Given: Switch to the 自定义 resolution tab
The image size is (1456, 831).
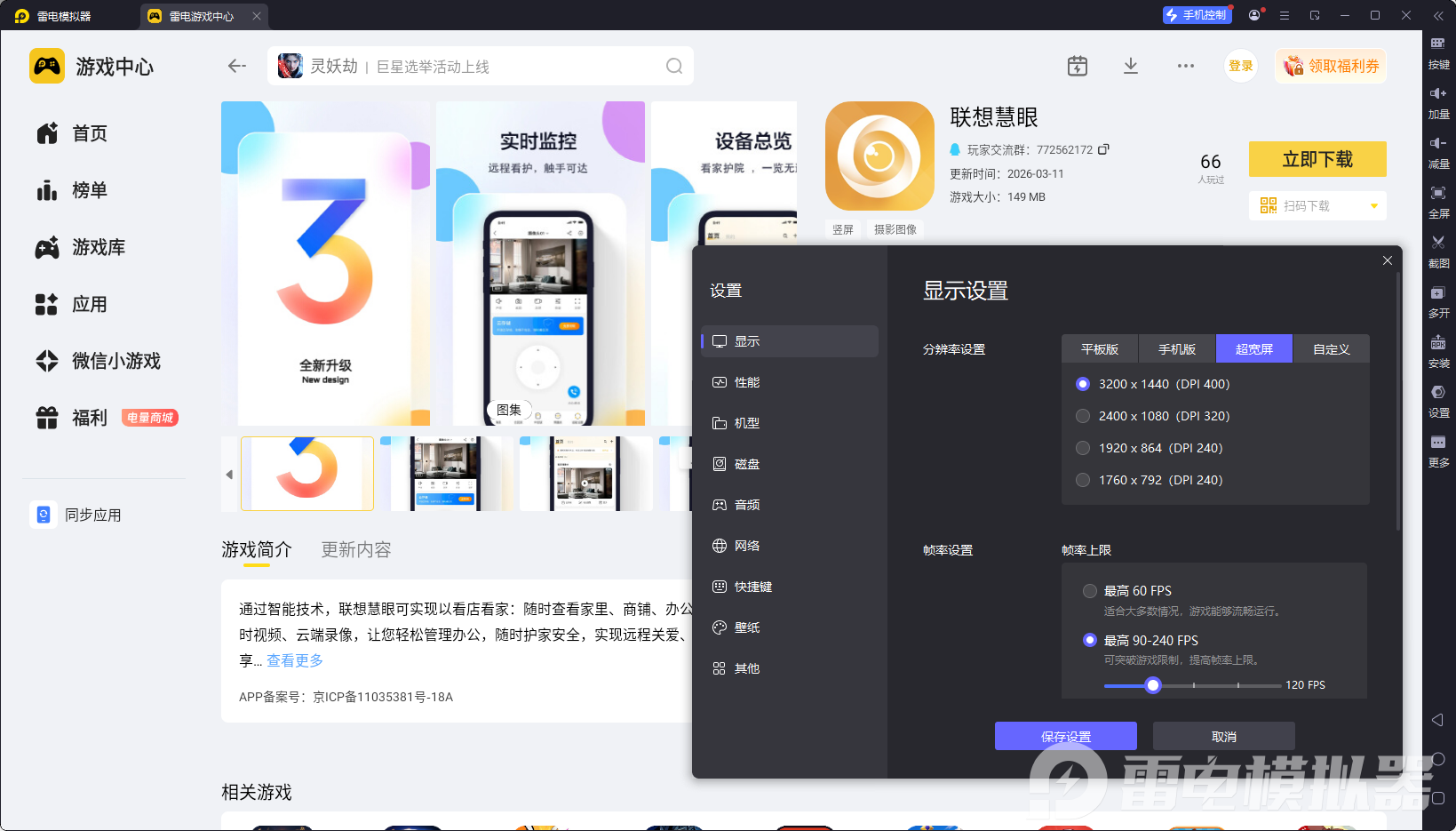Looking at the screenshot, I should 1332,349.
